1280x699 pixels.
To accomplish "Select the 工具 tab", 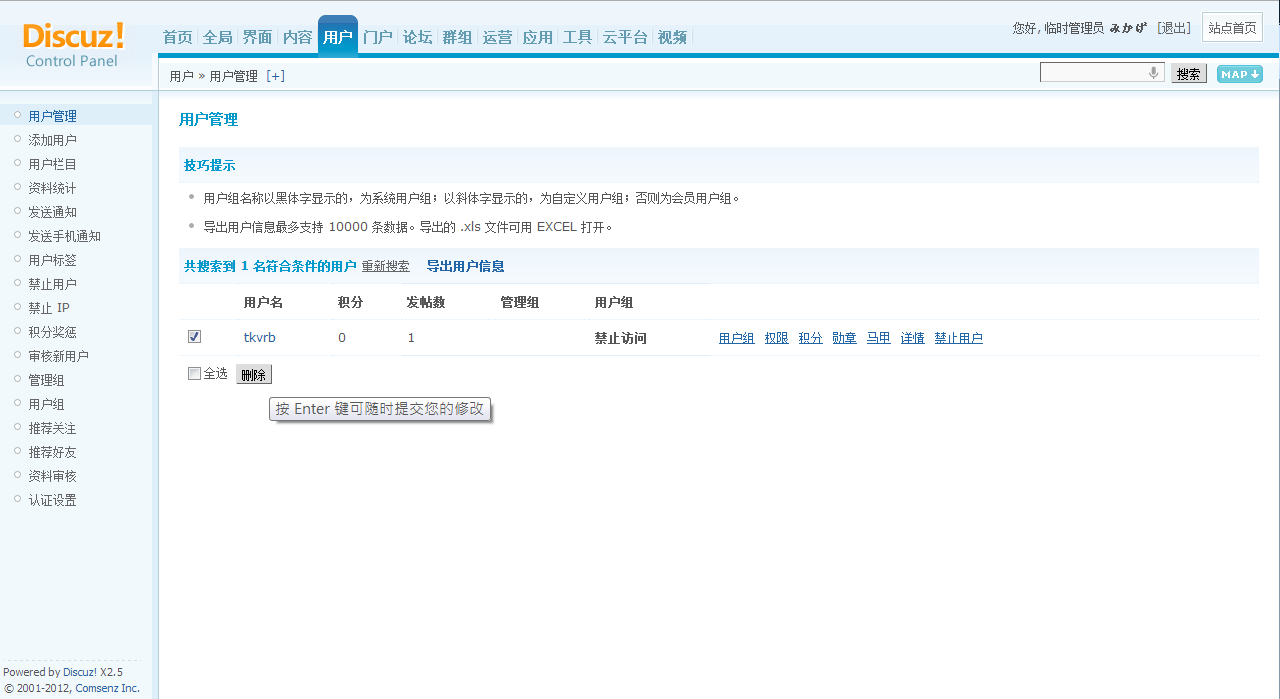I will [x=577, y=37].
